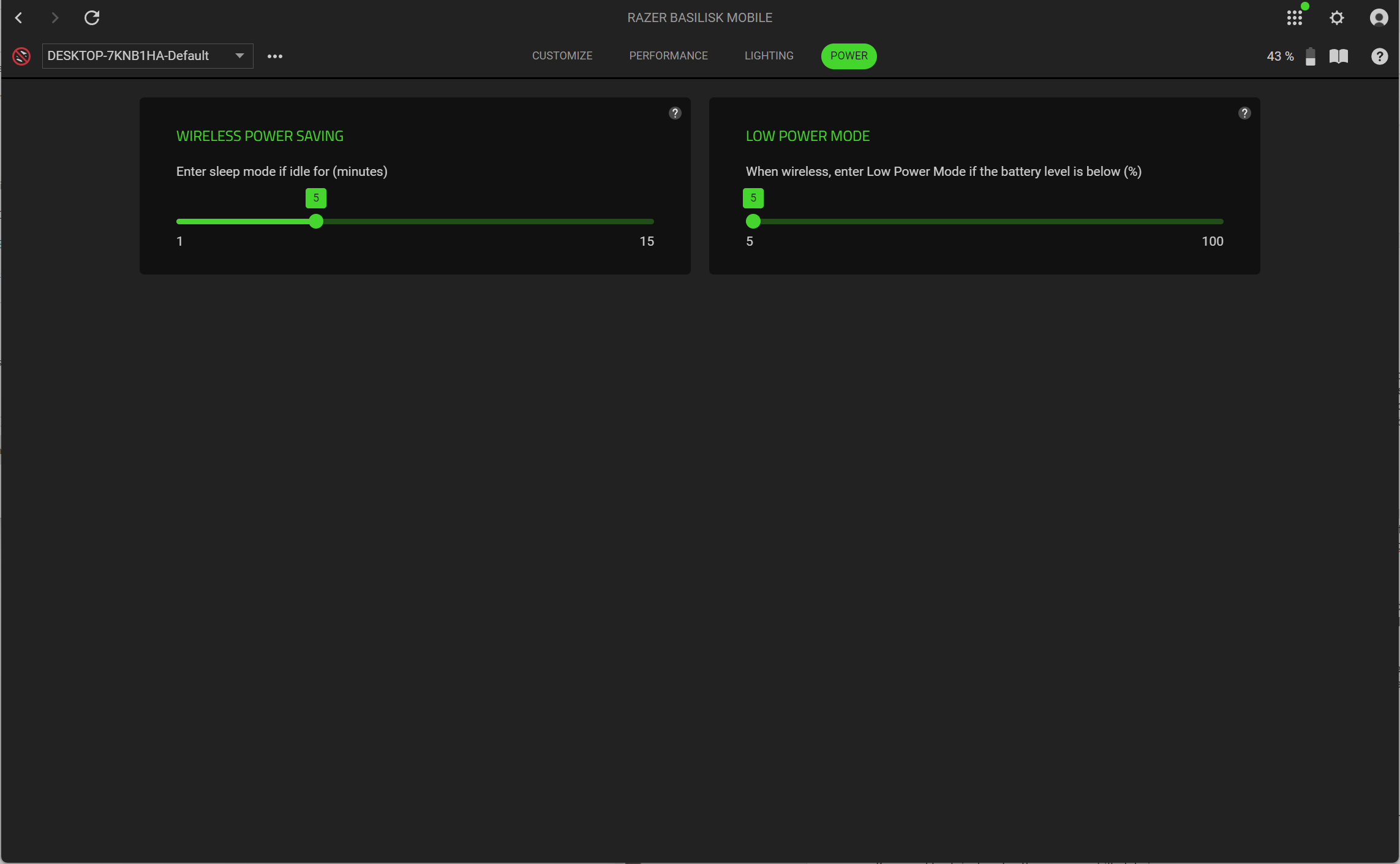Click the sleep mode idle slider handle
This screenshot has width=1400, height=864.
click(316, 221)
